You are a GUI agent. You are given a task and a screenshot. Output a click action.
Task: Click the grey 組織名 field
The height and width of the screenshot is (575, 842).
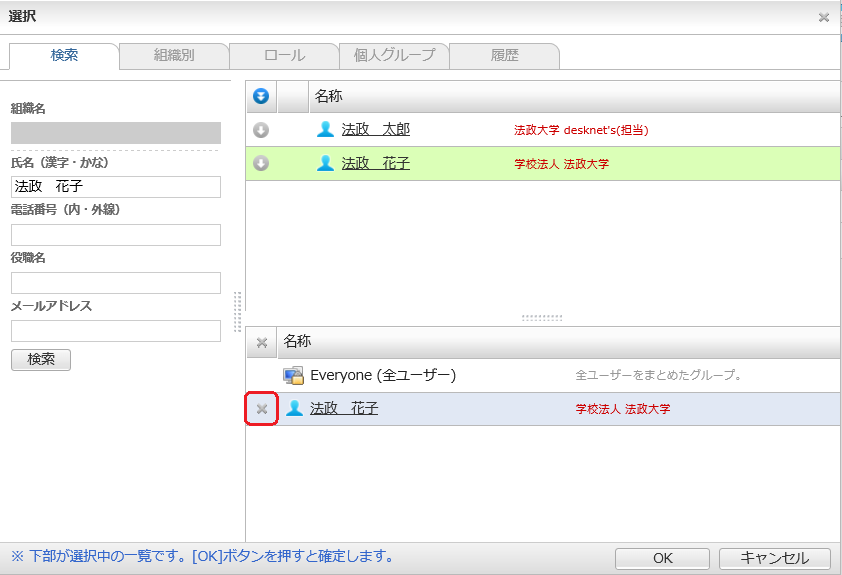[x=116, y=133]
